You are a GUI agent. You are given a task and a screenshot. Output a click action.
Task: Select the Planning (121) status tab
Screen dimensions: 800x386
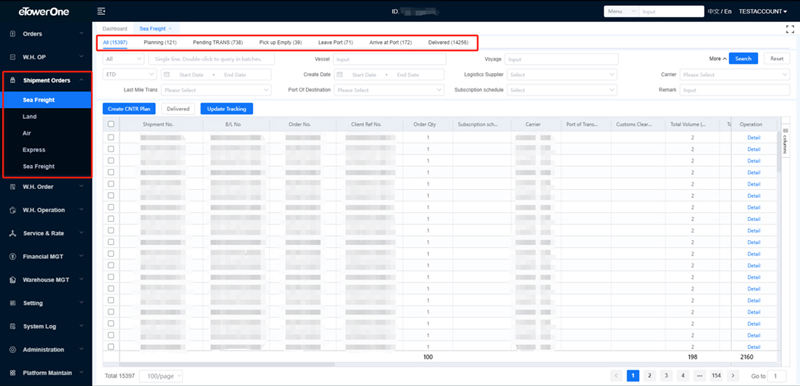pyautogui.click(x=160, y=42)
